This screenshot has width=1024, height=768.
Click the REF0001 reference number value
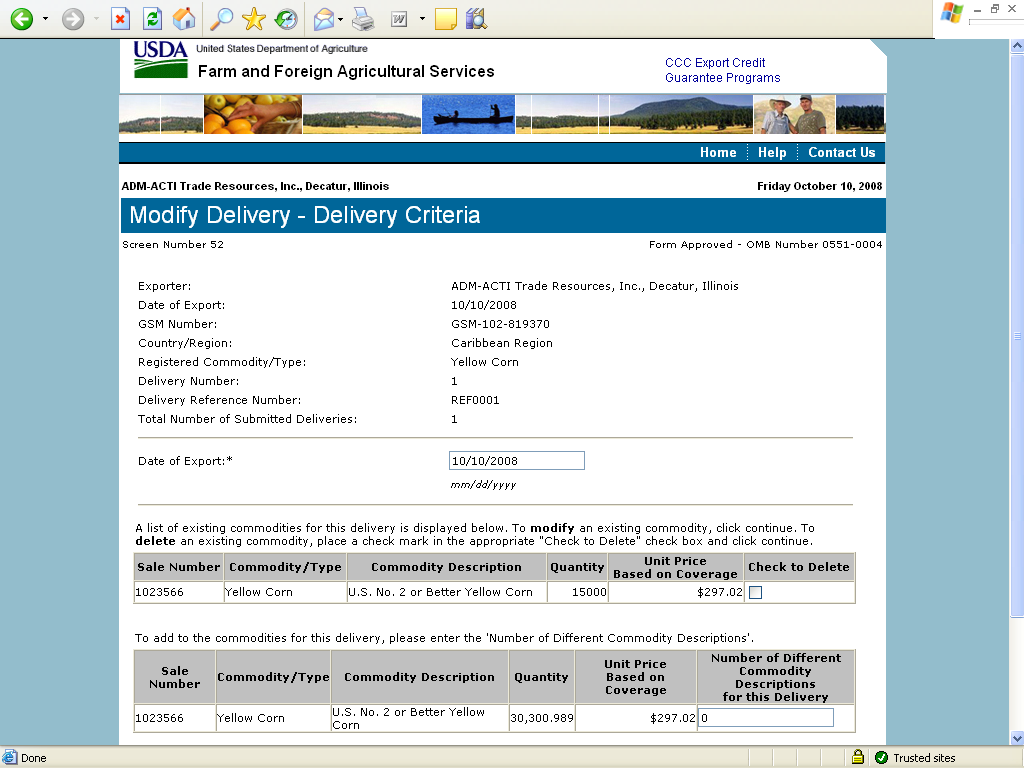click(475, 400)
